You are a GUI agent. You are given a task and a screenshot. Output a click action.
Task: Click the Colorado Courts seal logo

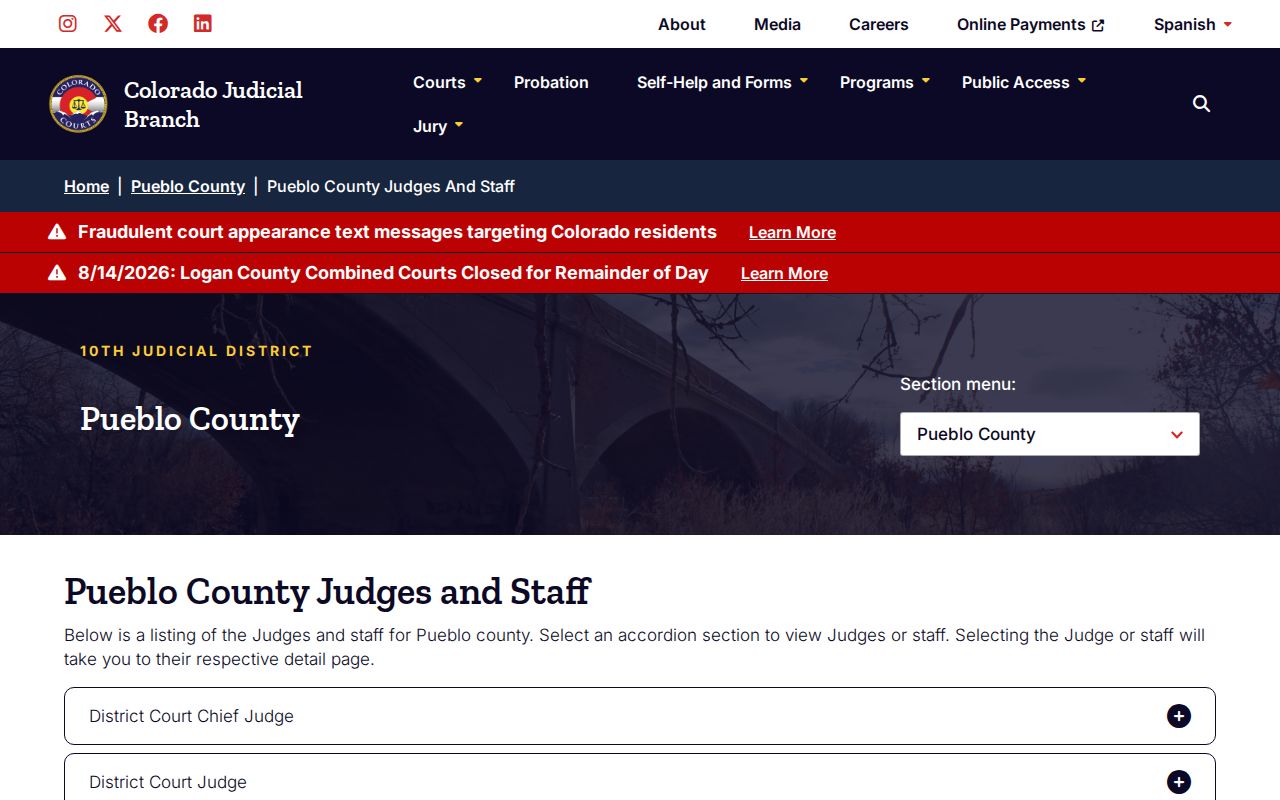[x=78, y=104]
